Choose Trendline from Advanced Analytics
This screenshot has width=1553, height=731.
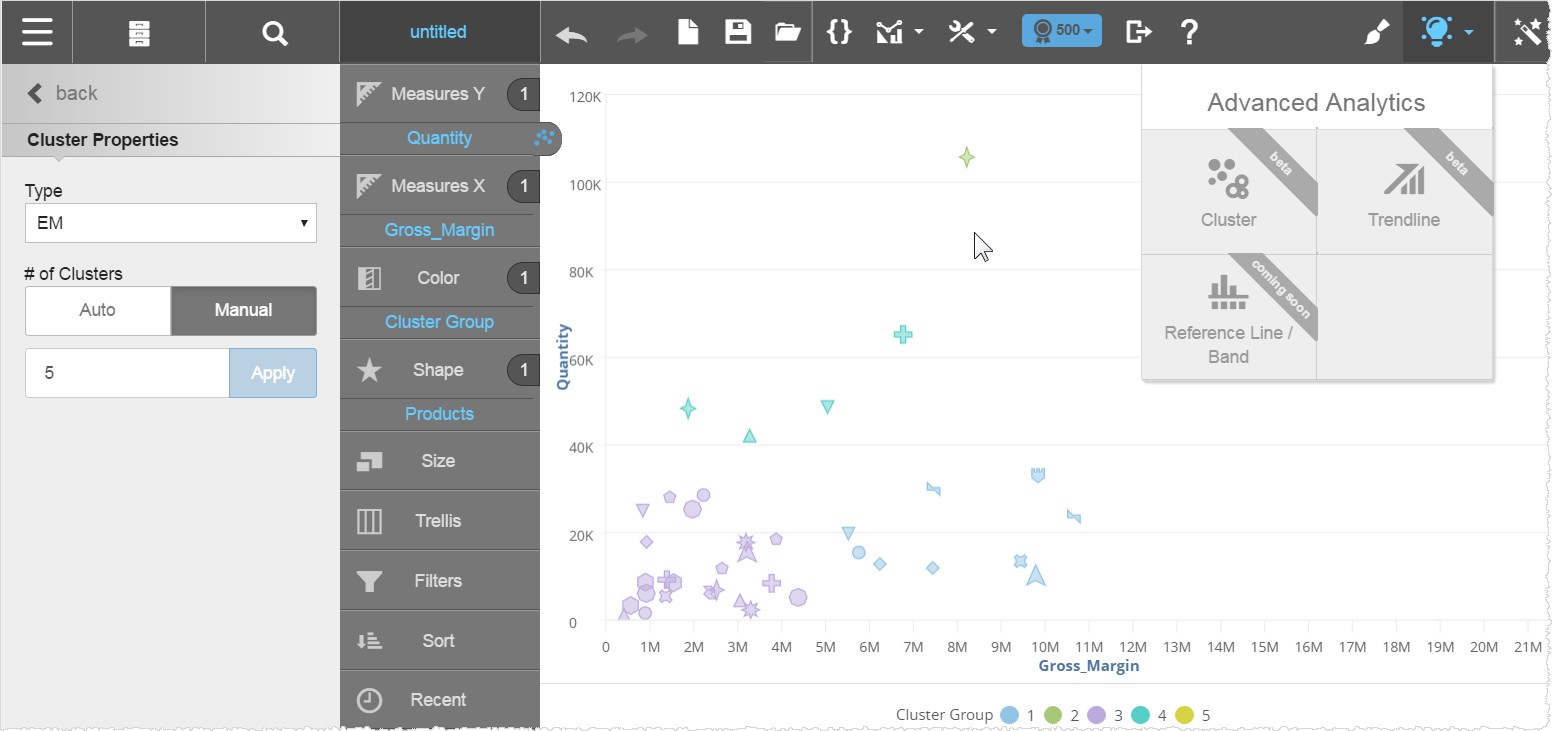tap(1404, 192)
